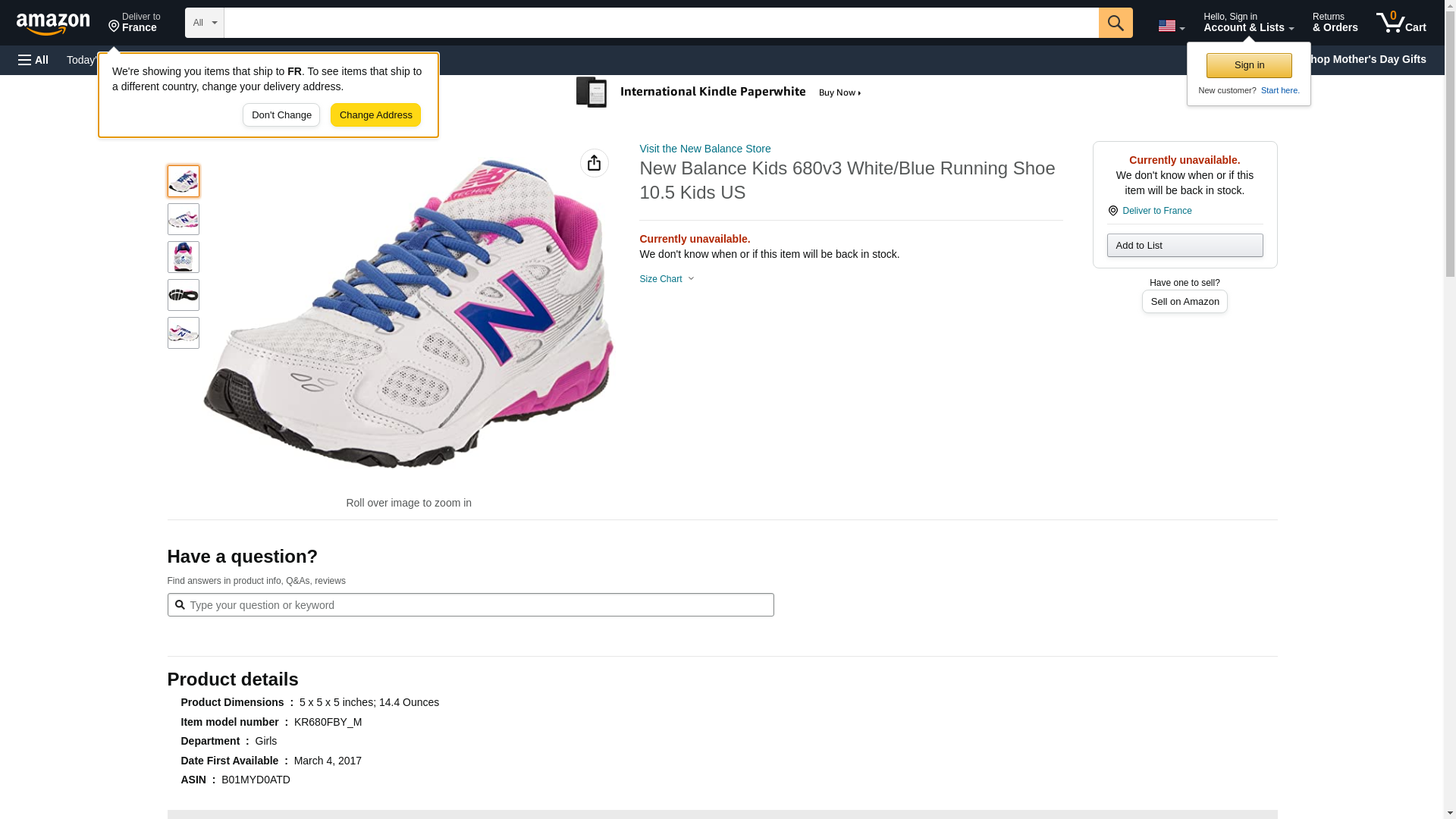Viewport: 1456px width, 819px height.
Task: Click Visit the New Balance Store link
Action: click(704, 149)
